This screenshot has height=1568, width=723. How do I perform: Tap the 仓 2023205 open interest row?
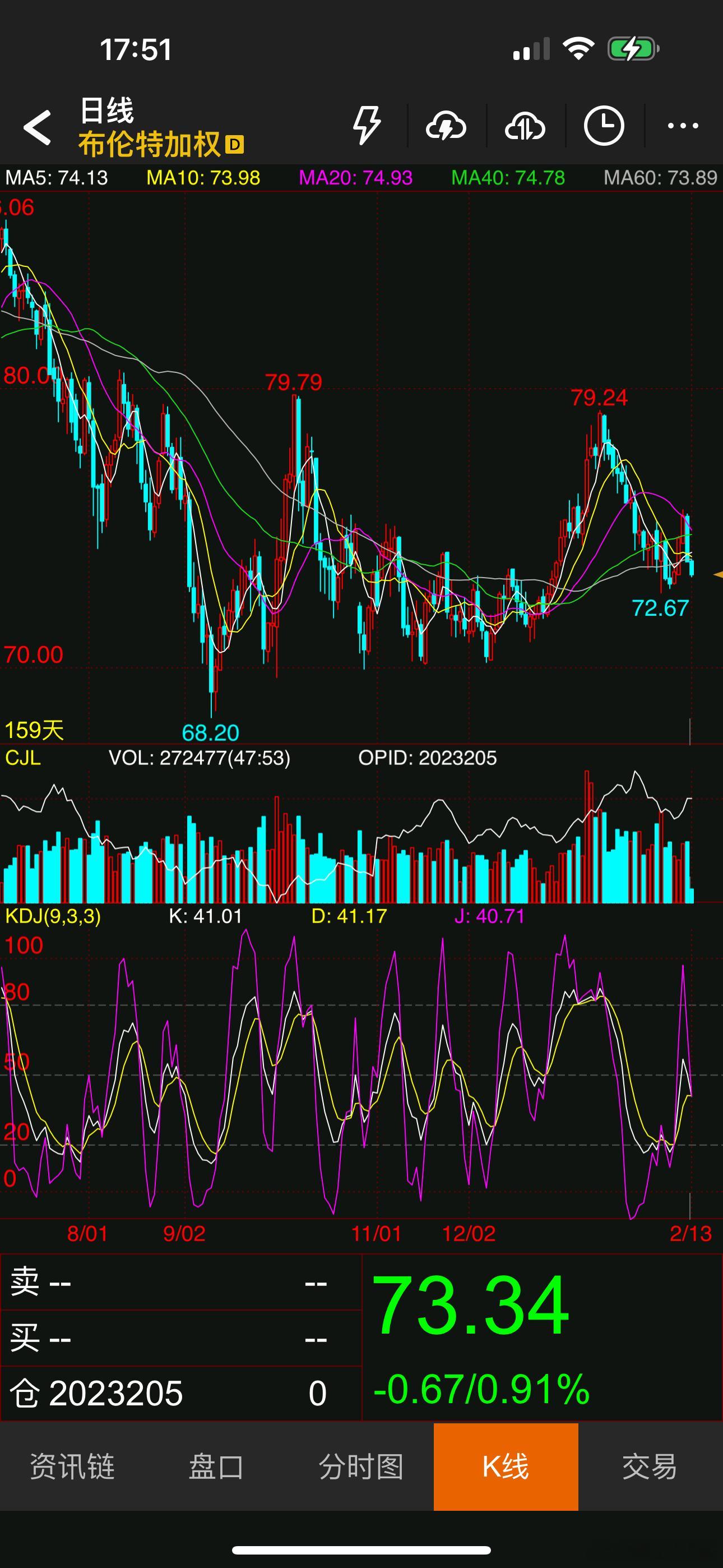tap(180, 1393)
